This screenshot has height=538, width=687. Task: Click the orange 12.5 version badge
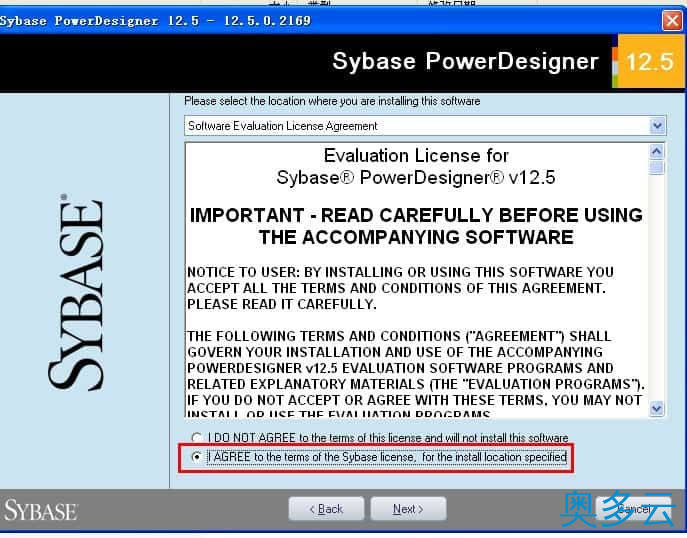649,61
